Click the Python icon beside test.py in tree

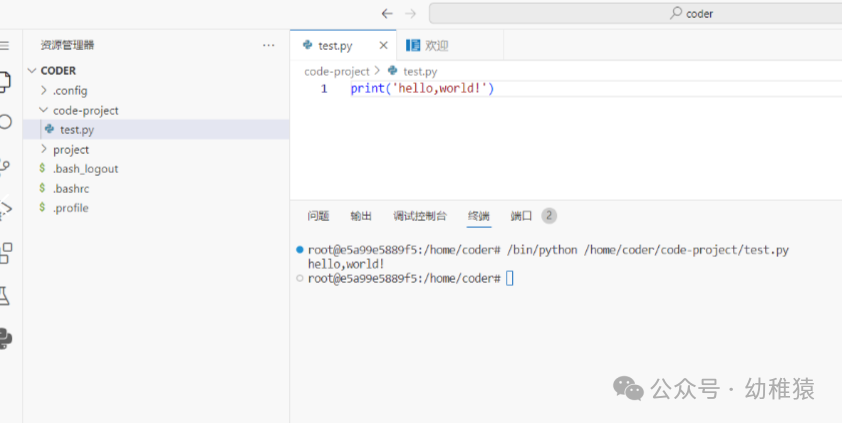point(49,129)
